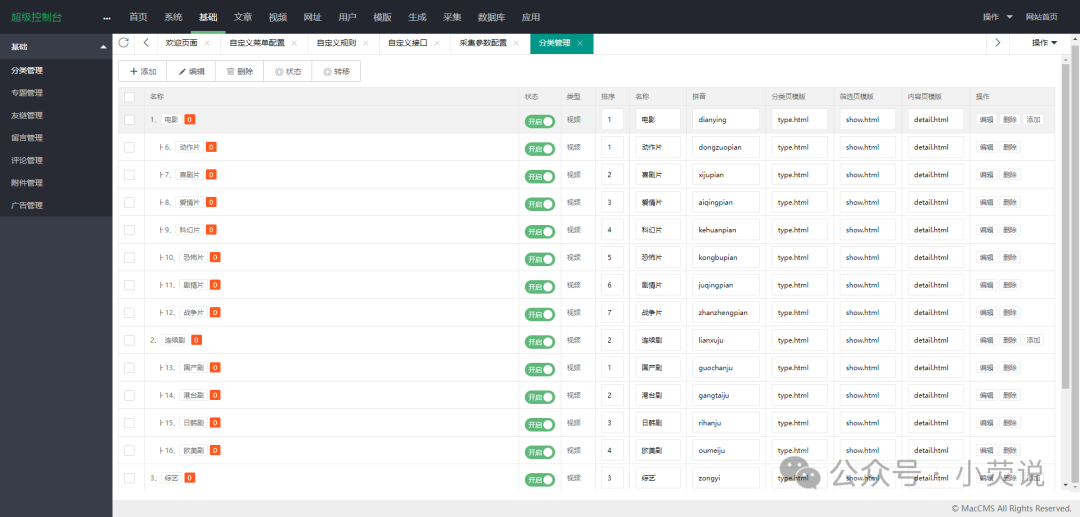Image resolution: width=1080 pixels, height=517 pixels.
Task: Click the orange 0 badge beside 电影
Action: [189, 119]
